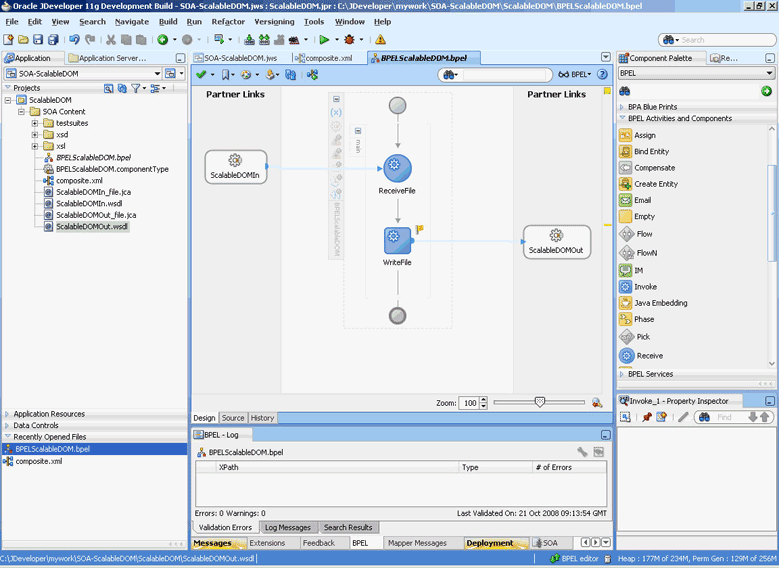Click the Save All toolbar icon
Image resolution: width=779 pixels, height=568 pixels.
[52, 40]
